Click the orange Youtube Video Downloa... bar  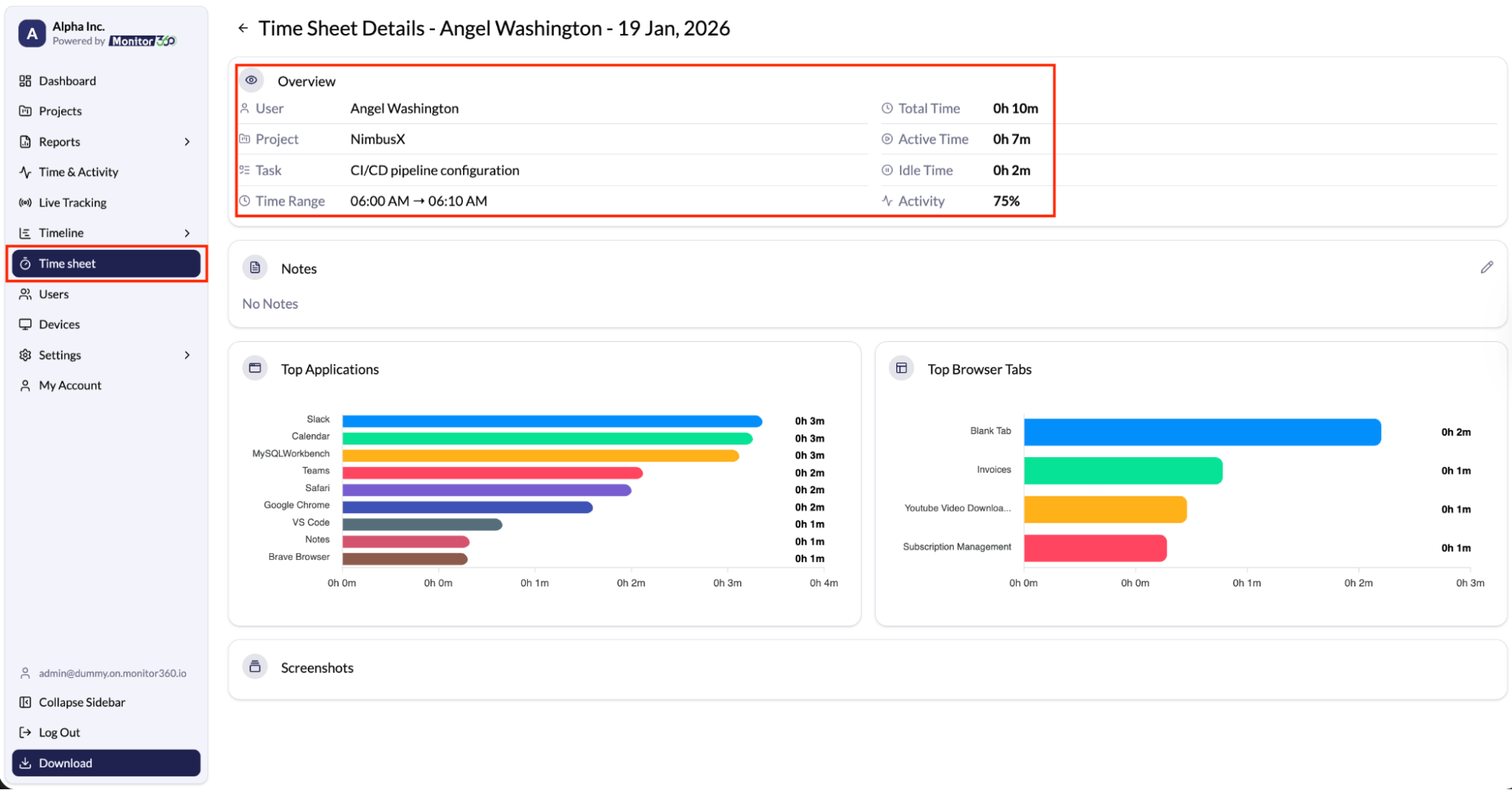point(1106,509)
